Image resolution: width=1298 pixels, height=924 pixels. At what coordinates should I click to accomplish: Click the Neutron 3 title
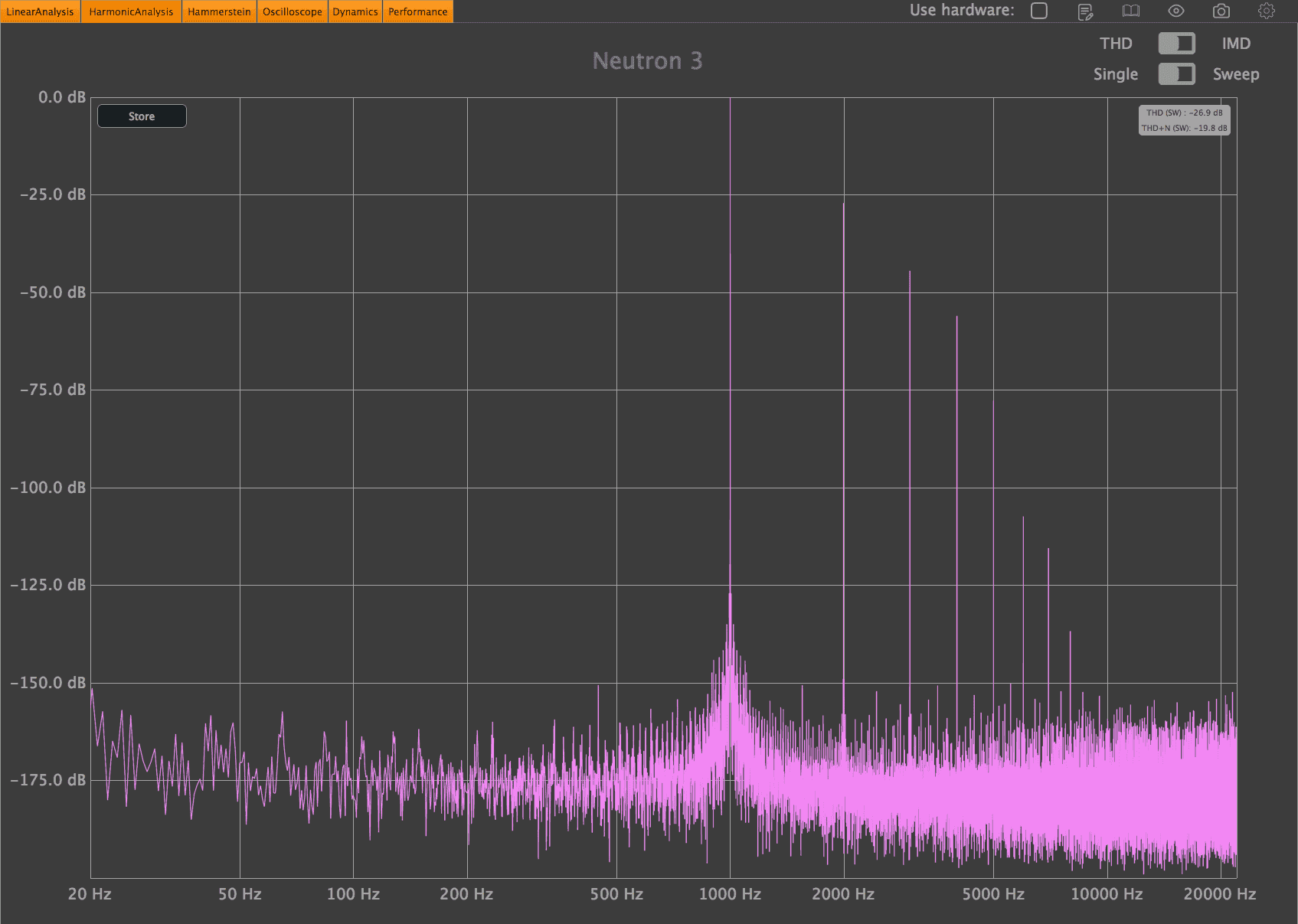point(647,61)
